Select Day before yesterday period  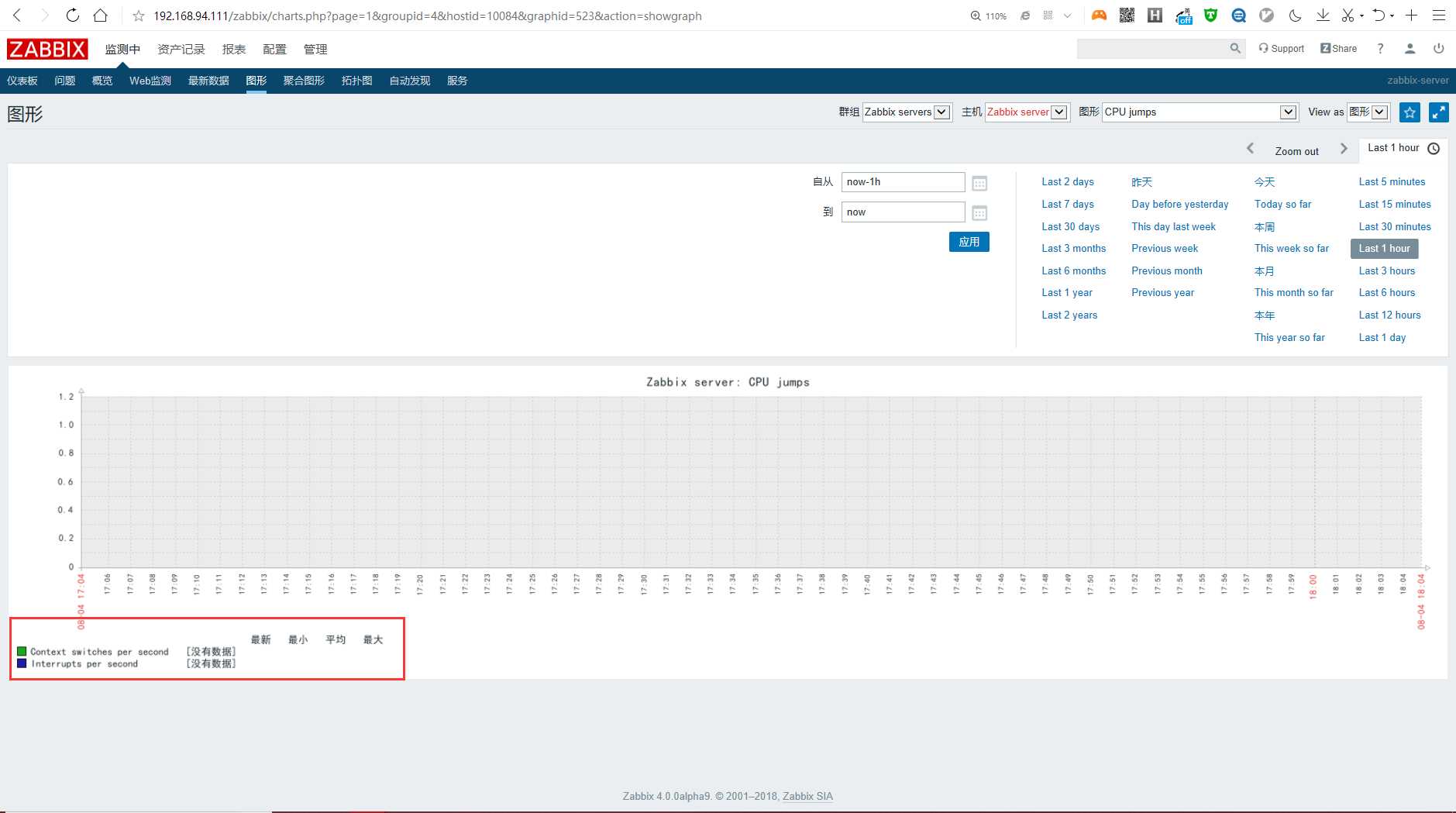click(1180, 204)
